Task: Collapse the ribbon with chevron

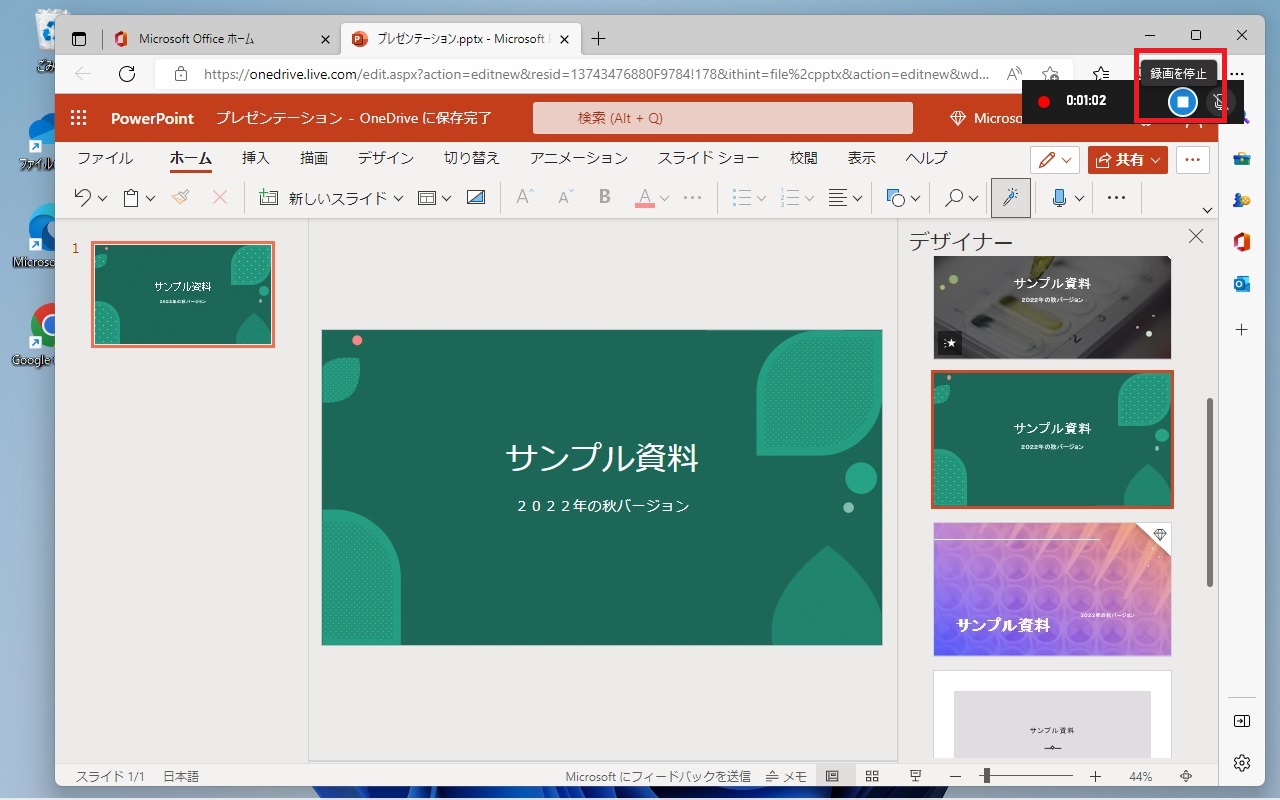Action: point(1207,210)
